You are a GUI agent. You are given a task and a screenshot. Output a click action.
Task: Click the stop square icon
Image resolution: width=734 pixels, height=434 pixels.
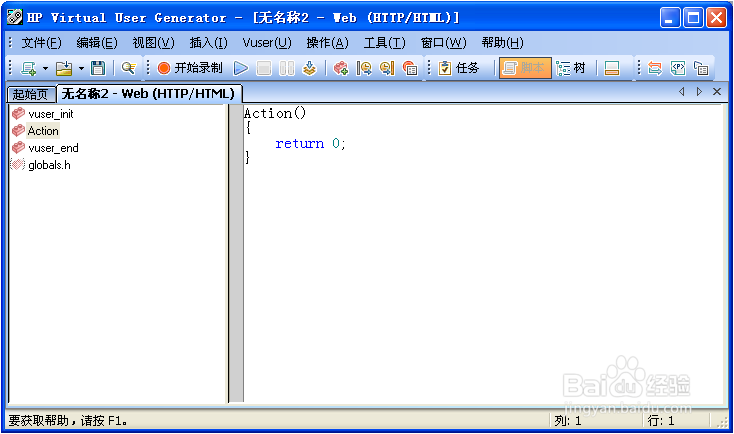click(264, 68)
